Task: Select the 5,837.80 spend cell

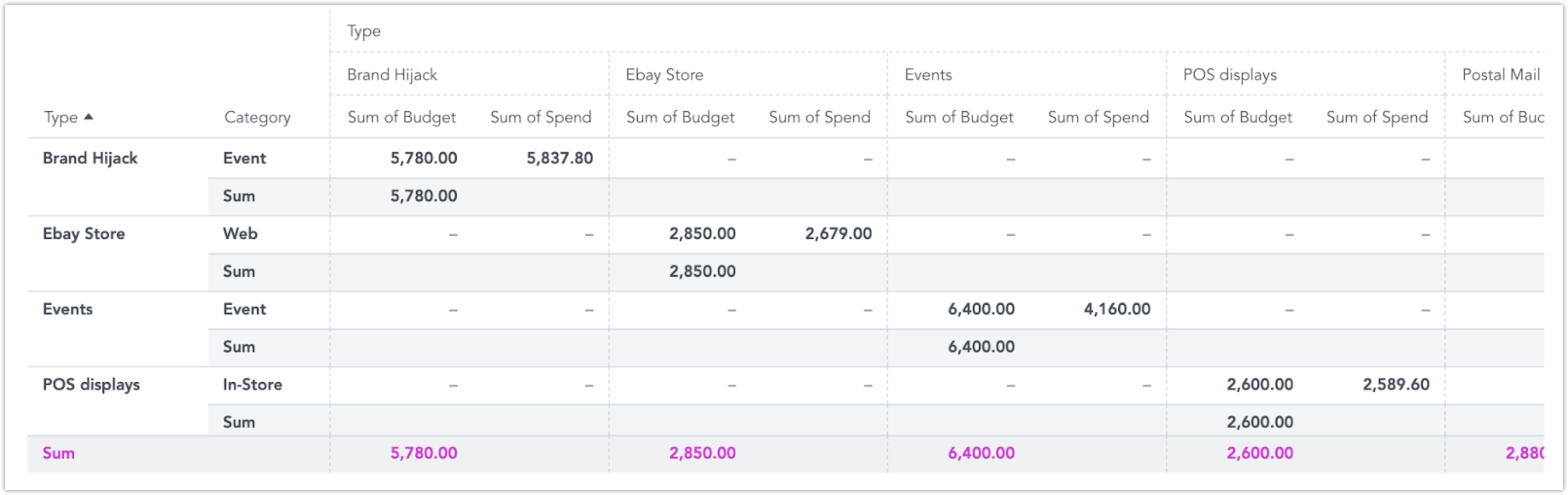Action: point(559,158)
